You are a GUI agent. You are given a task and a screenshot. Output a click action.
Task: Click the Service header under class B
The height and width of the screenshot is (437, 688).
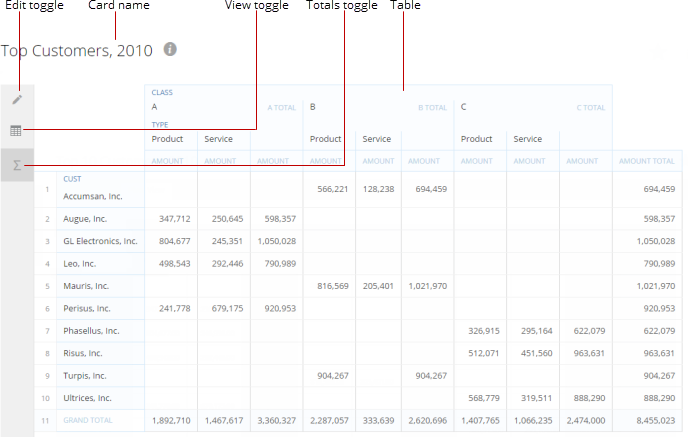pos(376,139)
